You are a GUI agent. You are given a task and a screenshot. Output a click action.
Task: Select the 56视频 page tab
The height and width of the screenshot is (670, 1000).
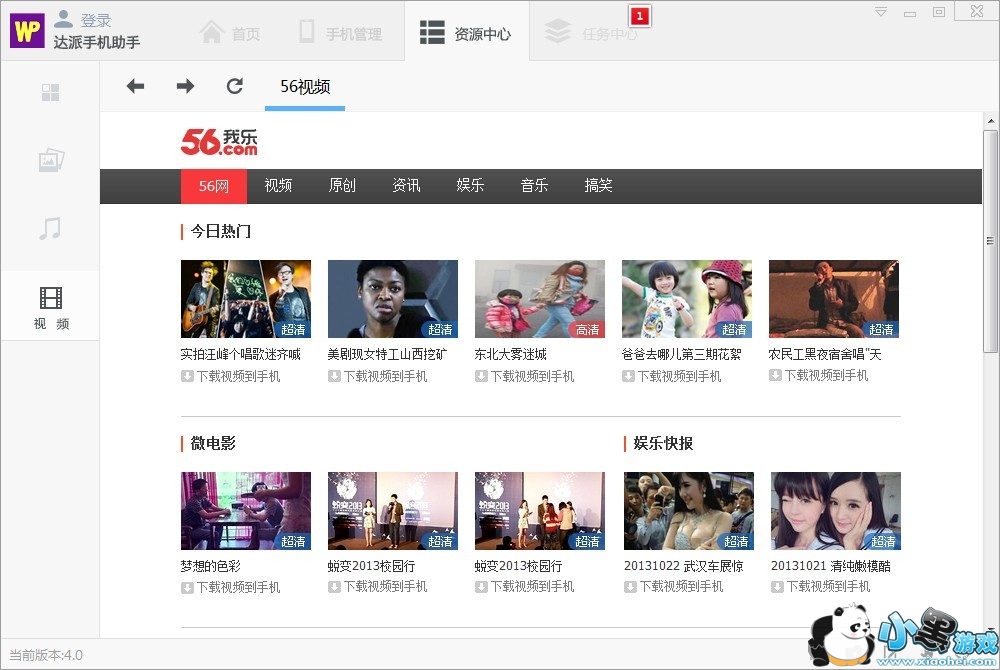305,87
